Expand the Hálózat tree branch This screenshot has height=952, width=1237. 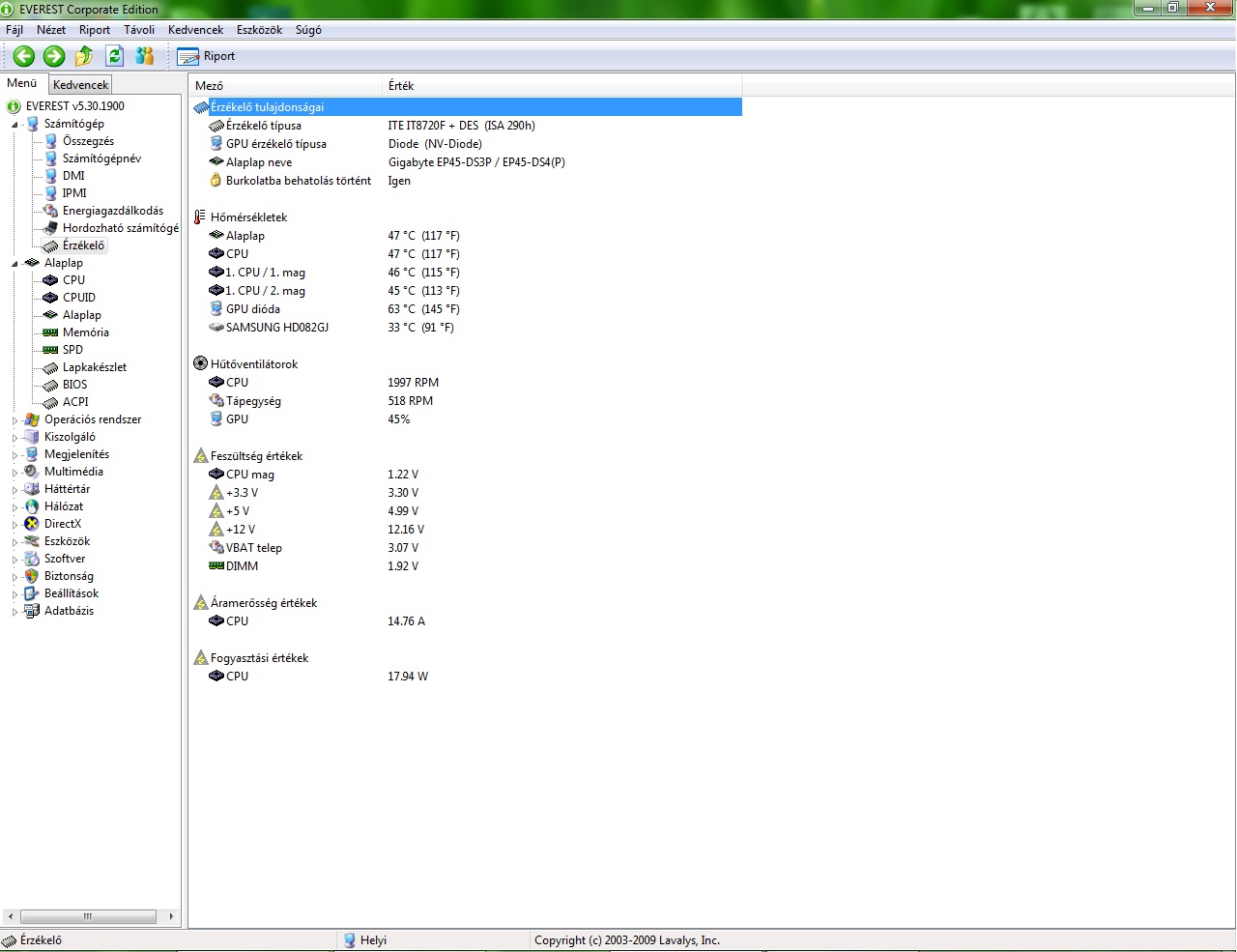14,507
